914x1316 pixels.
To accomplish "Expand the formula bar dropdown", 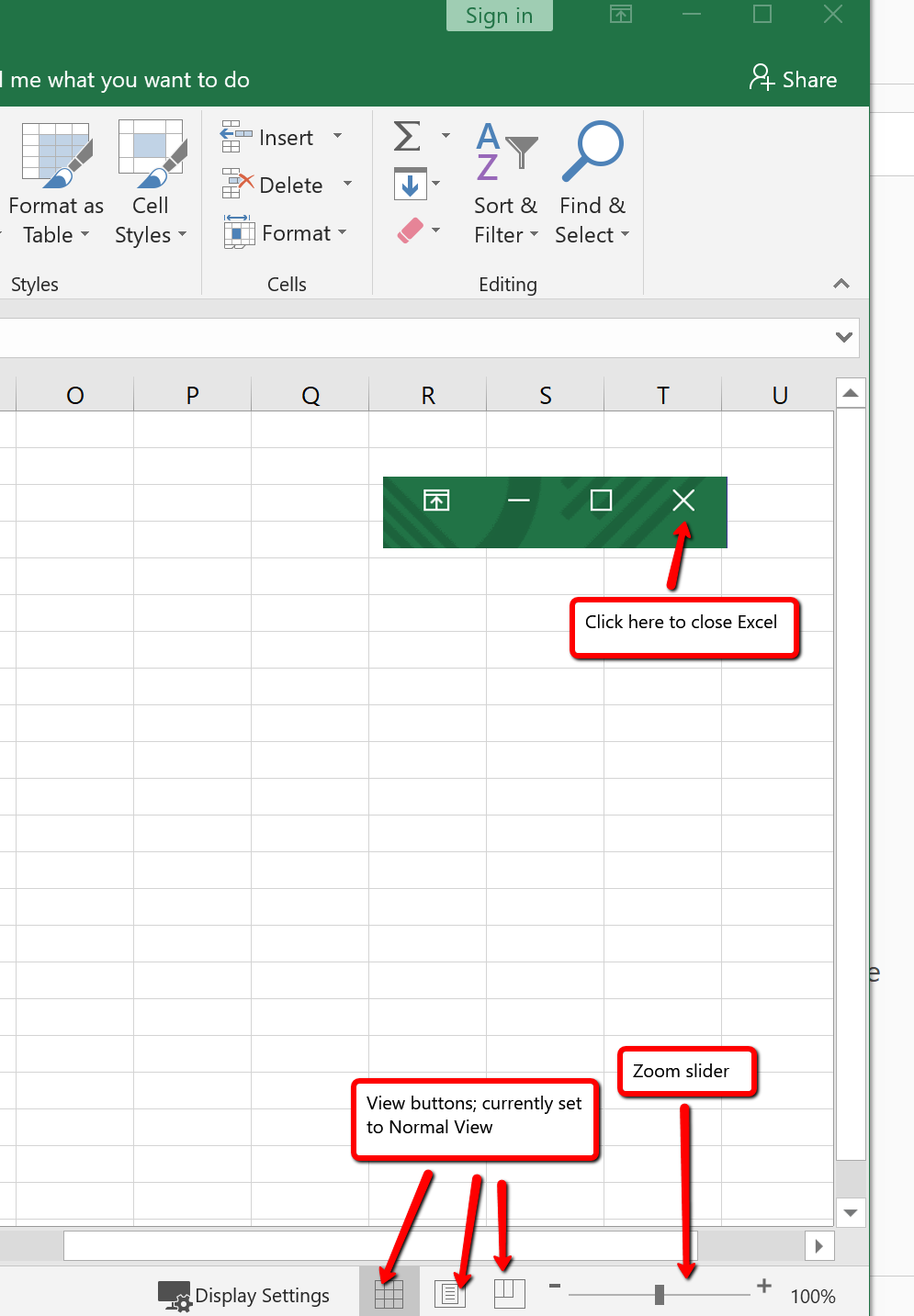I will point(843,337).
